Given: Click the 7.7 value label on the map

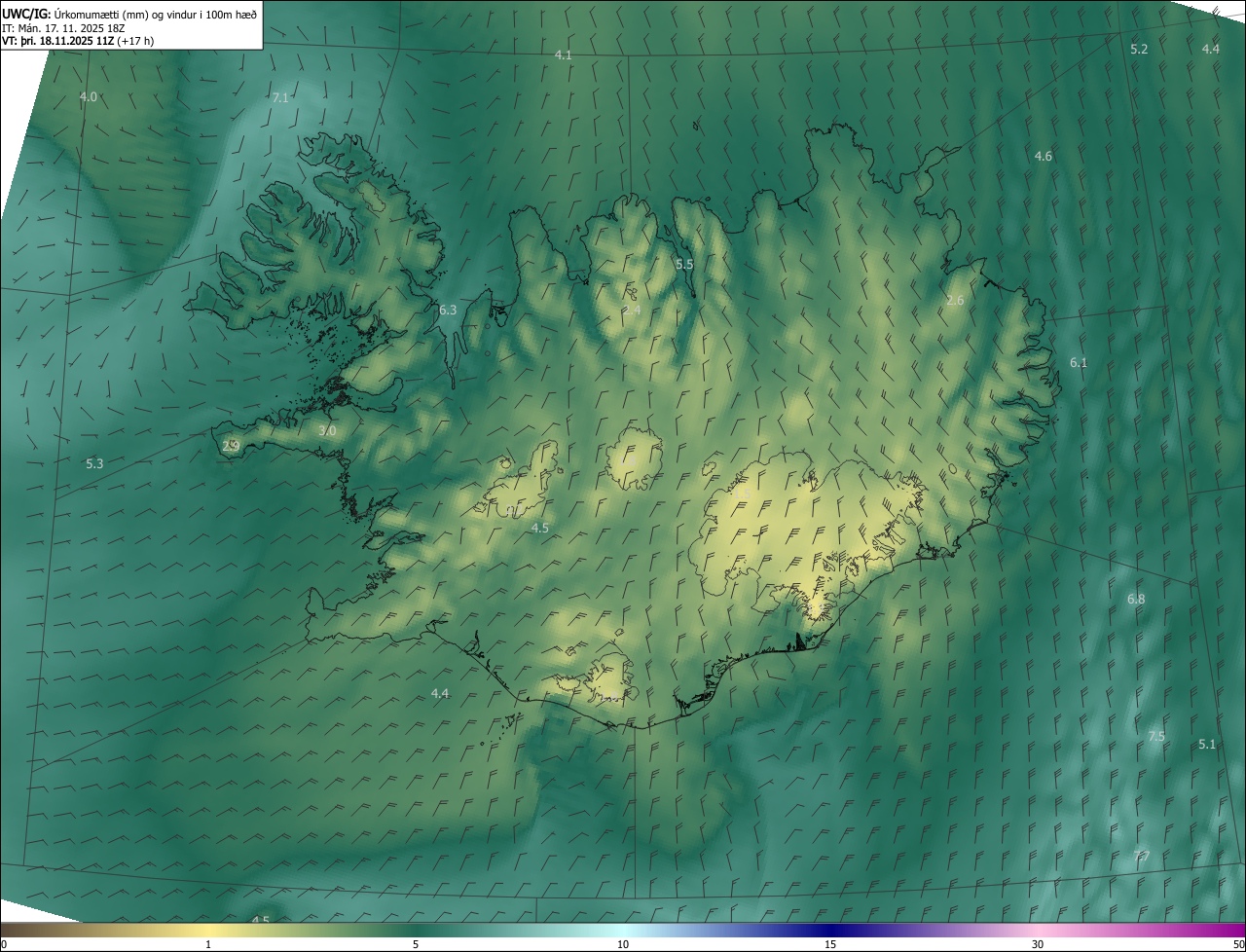Looking at the screenshot, I should tap(1141, 856).
